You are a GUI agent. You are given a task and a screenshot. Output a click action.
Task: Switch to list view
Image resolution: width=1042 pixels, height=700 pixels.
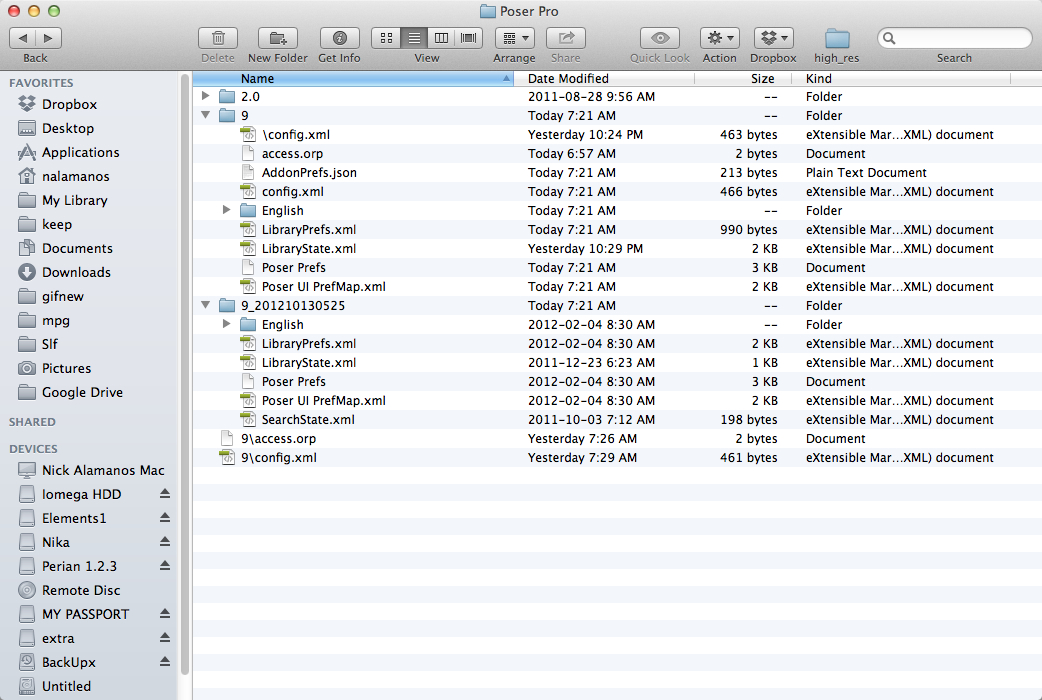pyautogui.click(x=414, y=38)
